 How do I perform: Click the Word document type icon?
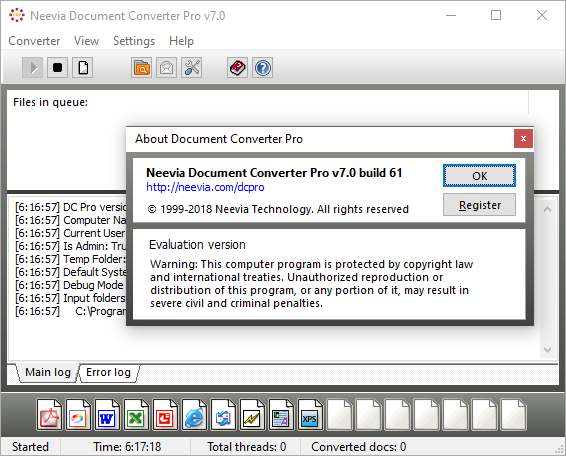coord(107,414)
